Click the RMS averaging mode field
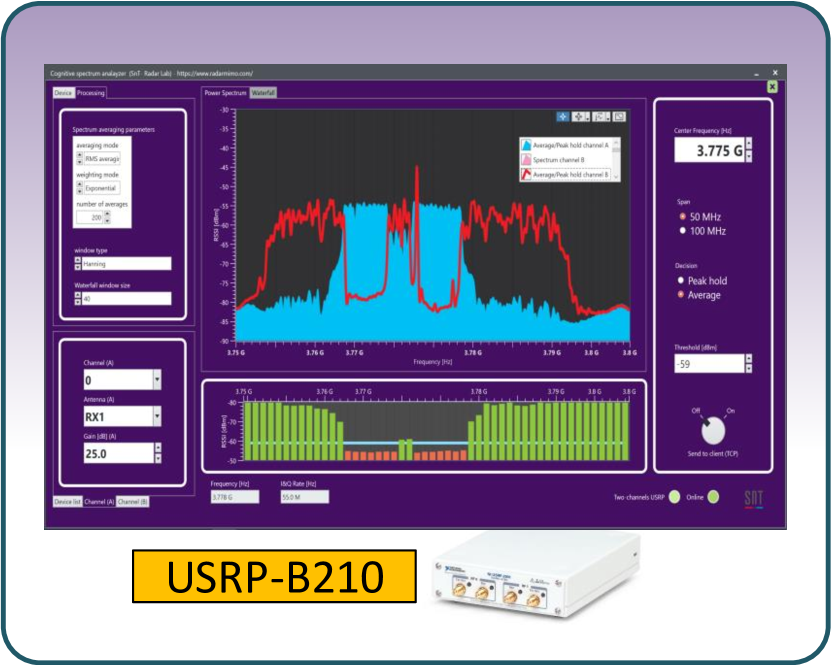The width and height of the screenshot is (831, 665). click(102, 158)
